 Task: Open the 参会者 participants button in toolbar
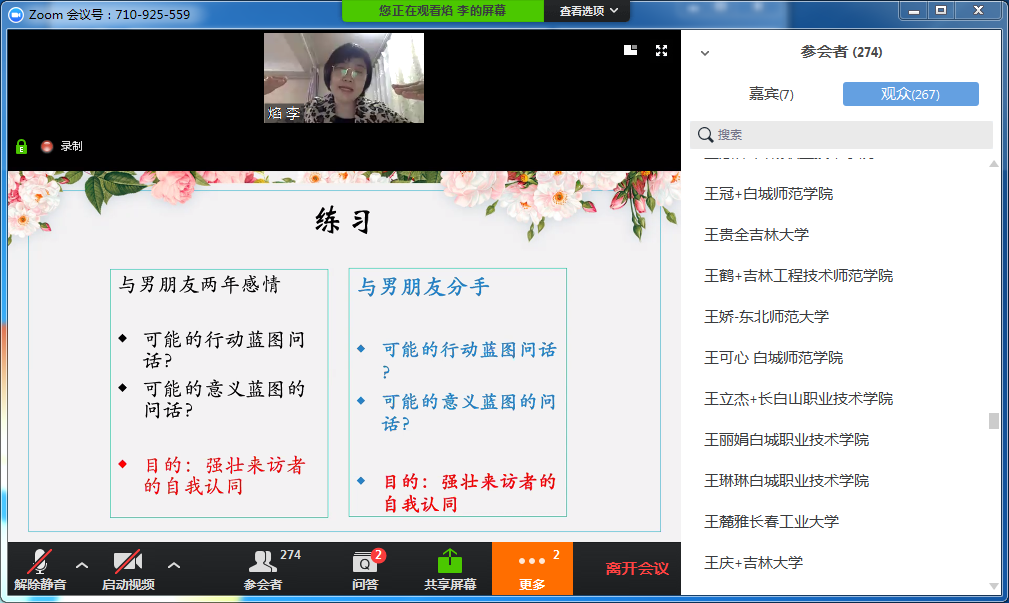coord(263,569)
